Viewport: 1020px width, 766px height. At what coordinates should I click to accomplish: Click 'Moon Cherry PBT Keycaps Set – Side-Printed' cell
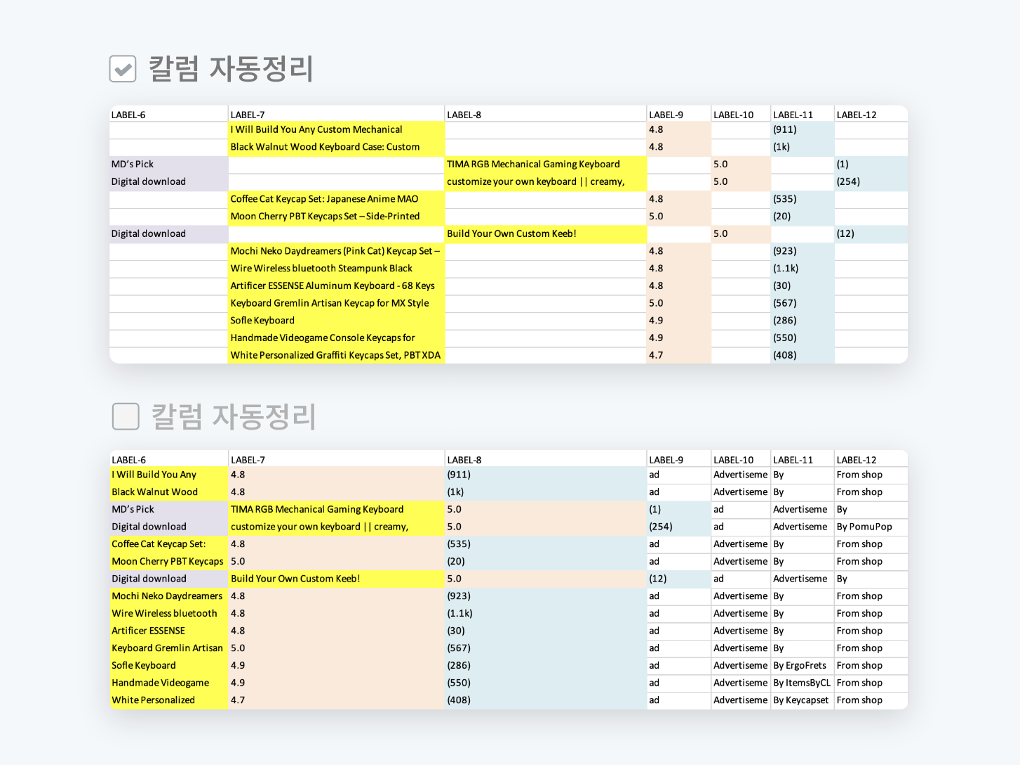coord(336,217)
